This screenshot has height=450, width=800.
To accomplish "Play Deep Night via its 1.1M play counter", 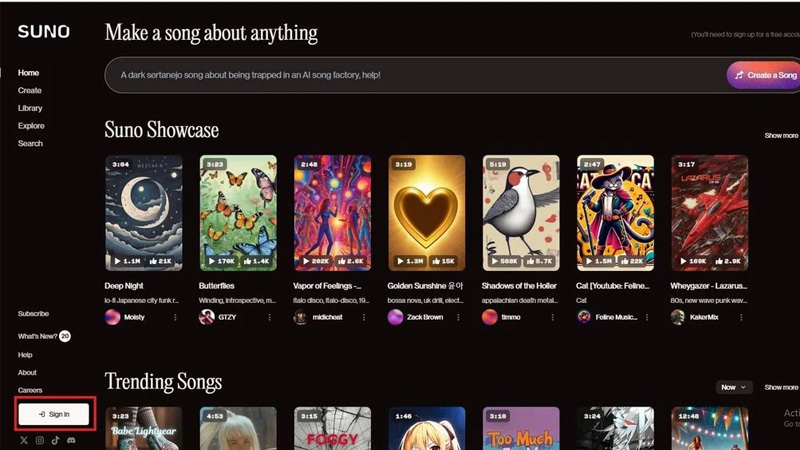I will point(128,261).
